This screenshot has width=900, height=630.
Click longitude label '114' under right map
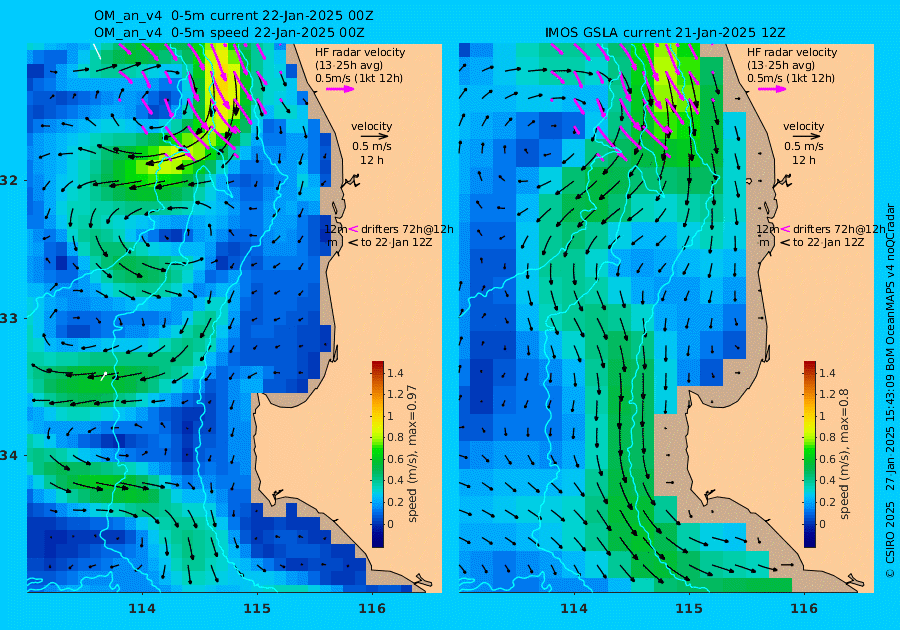tap(573, 608)
